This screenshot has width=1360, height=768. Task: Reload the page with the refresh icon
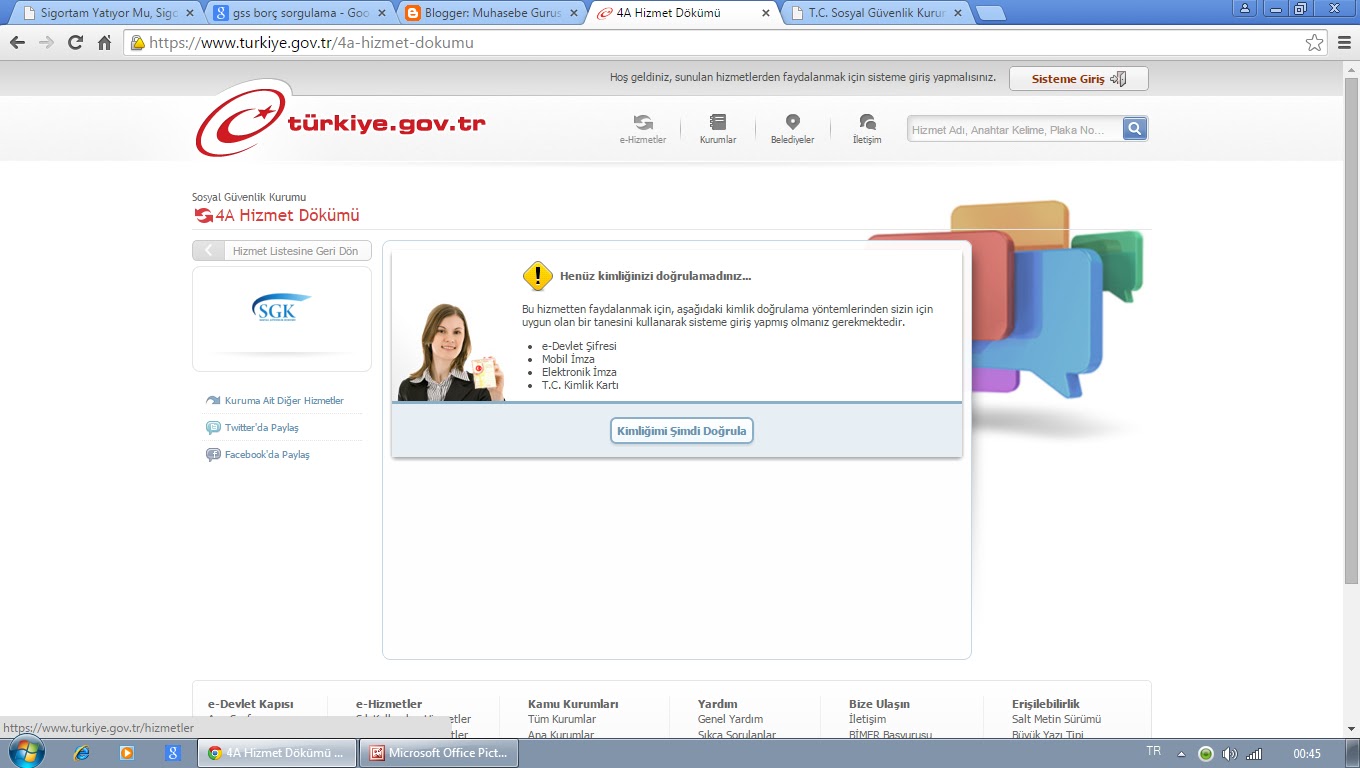(75, 43)
